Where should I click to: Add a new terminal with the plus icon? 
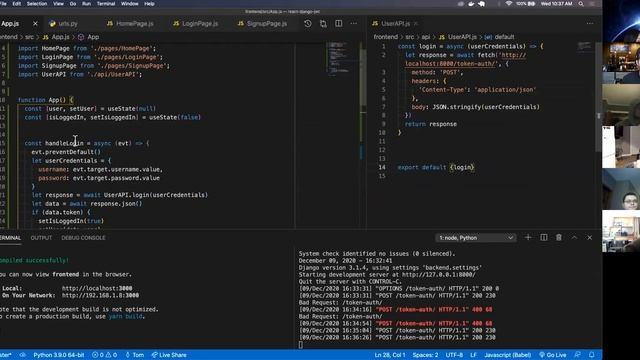[528, 238]
